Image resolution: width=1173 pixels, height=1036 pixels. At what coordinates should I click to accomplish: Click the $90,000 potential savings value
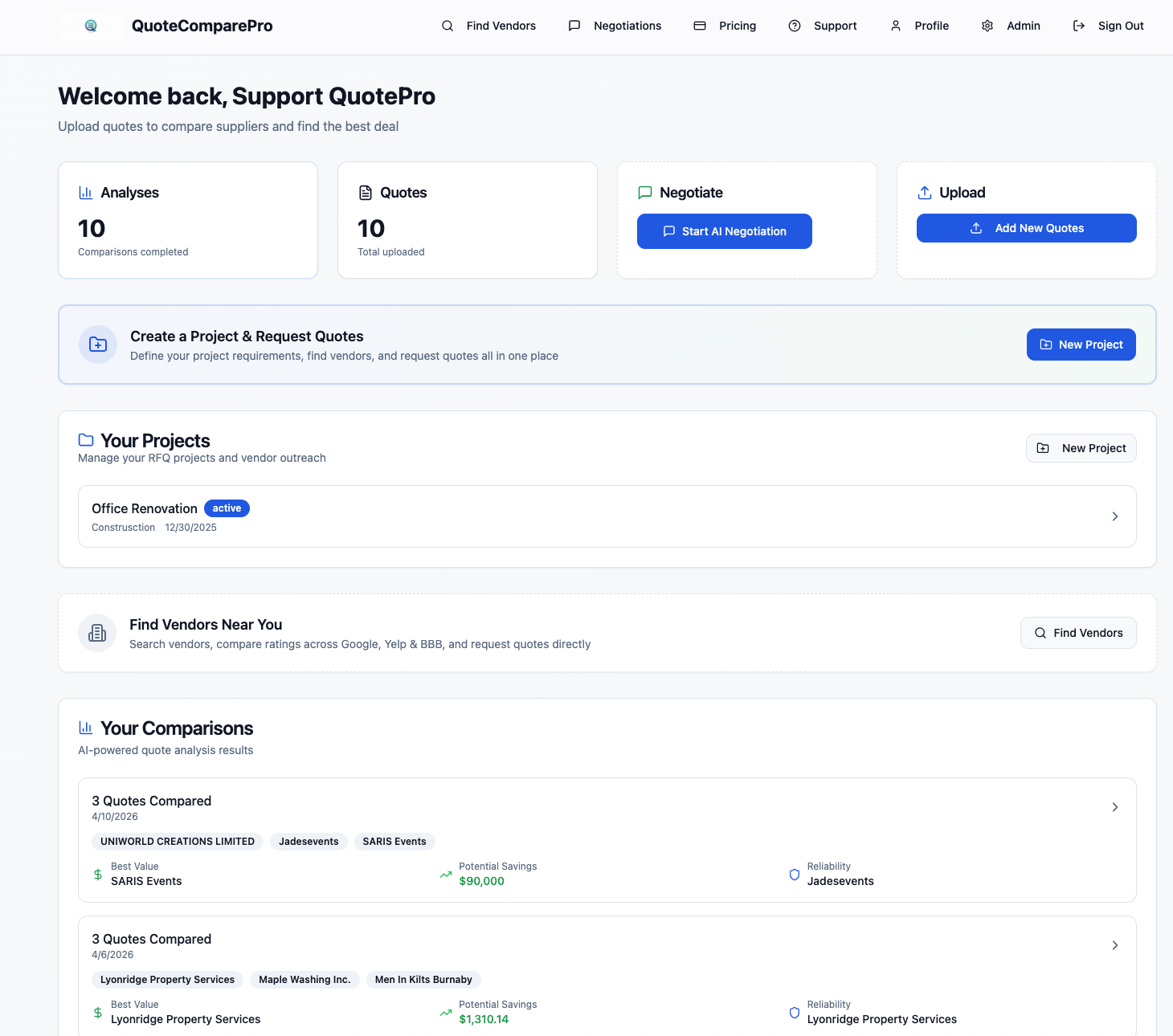(482, 881)
